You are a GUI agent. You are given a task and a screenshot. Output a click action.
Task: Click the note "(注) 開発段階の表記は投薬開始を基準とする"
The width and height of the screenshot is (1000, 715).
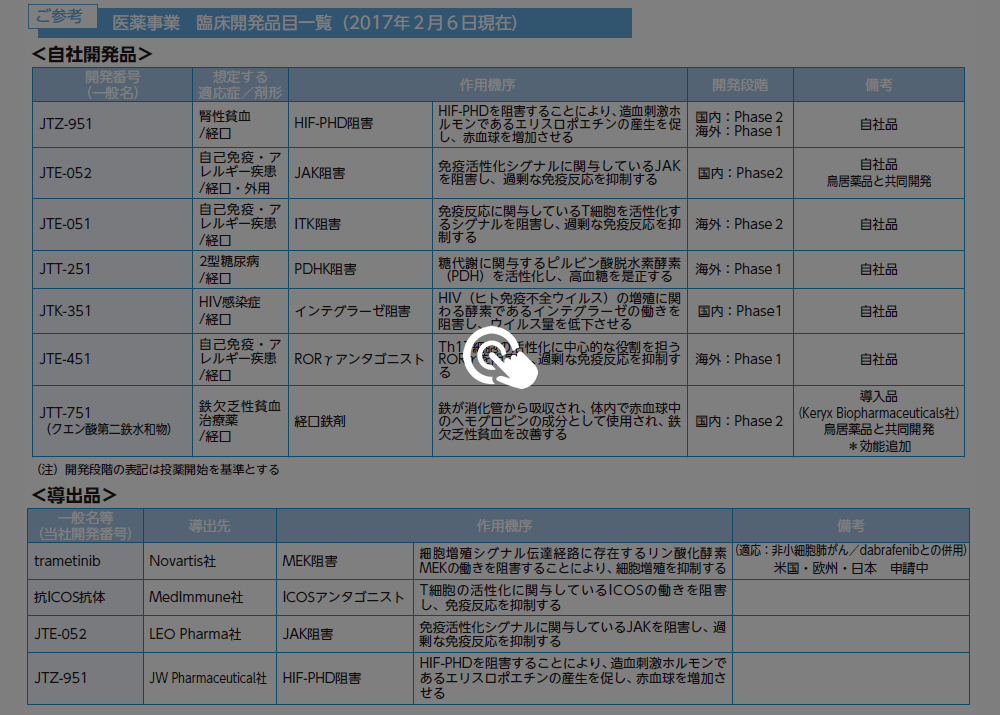coord(158,469)
